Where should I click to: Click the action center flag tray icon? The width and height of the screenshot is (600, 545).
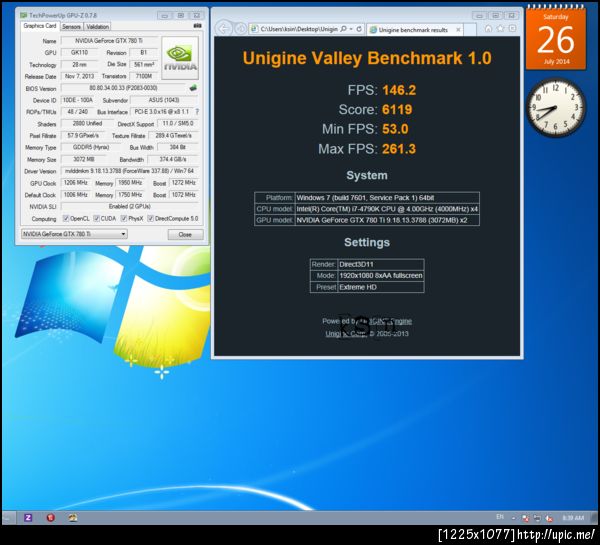click(x=525, y=518)
